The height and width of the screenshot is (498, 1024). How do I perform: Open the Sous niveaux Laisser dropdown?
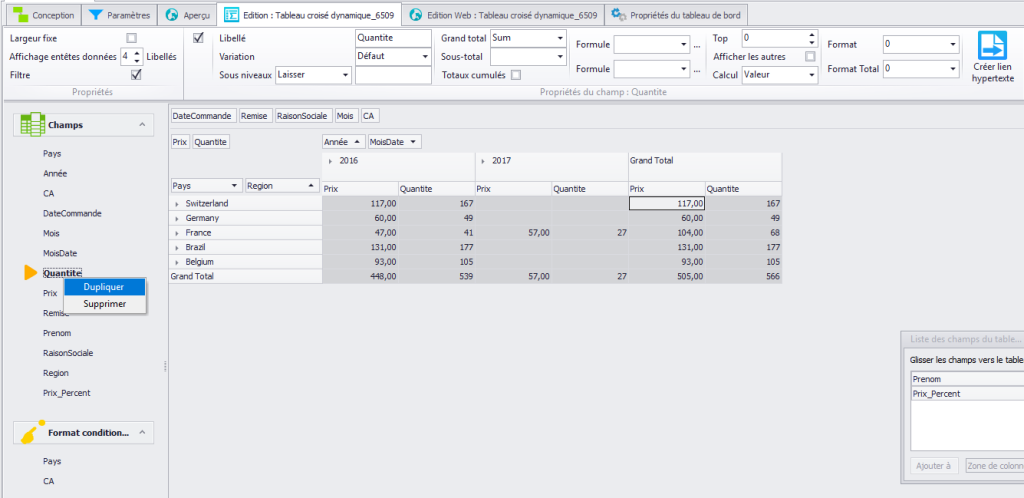(345, 75)
